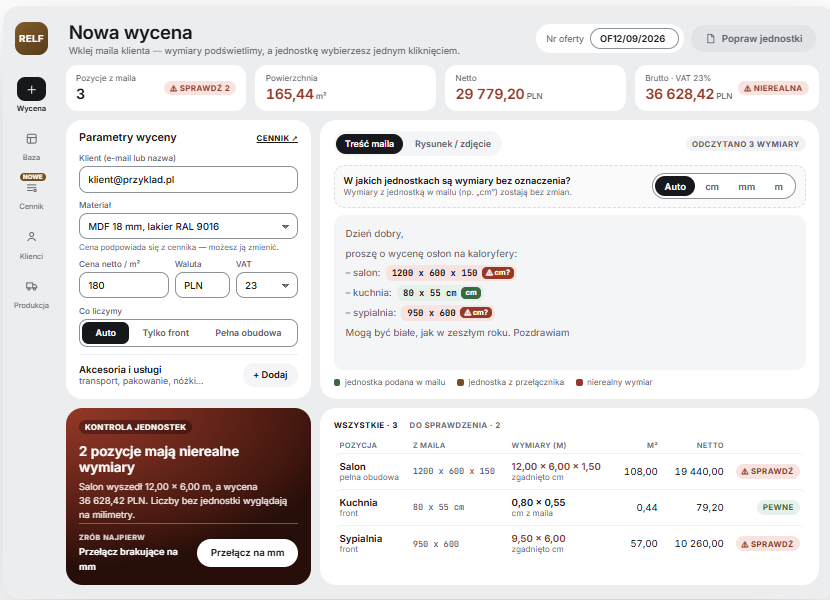The width and height of the screenshot is (830, 600).
Task: Click the cm? warning tag on sypialnia dimensions
Action: pos(476,312)
